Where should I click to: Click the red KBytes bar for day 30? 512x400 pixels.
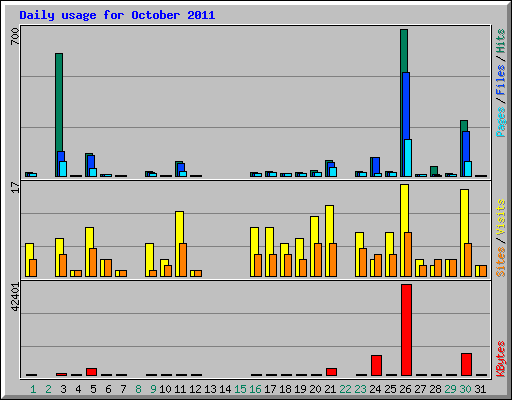466,364
